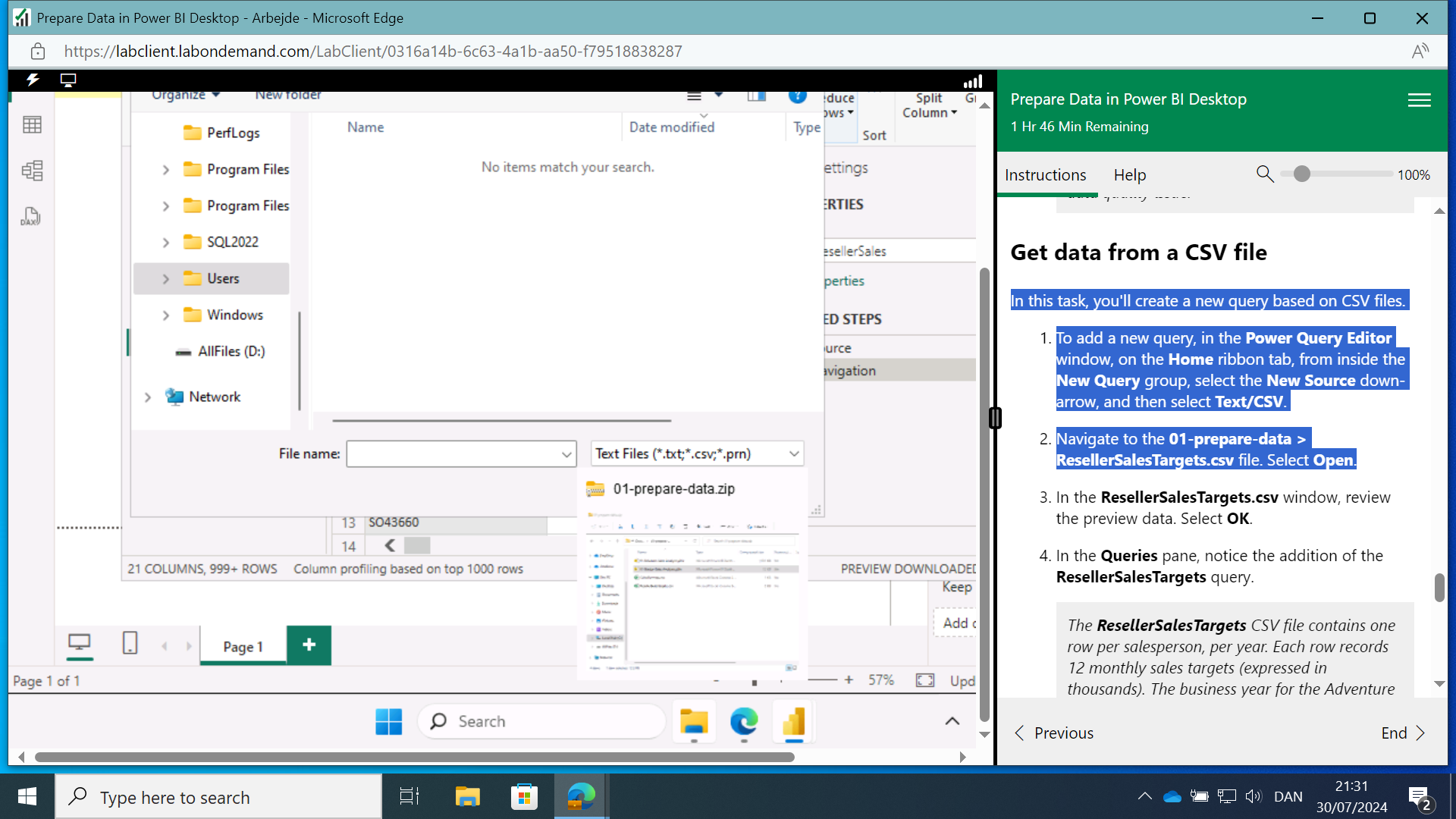Click the zoom in plus button
Screen dimensions: 1456x819
coord(849,679)
